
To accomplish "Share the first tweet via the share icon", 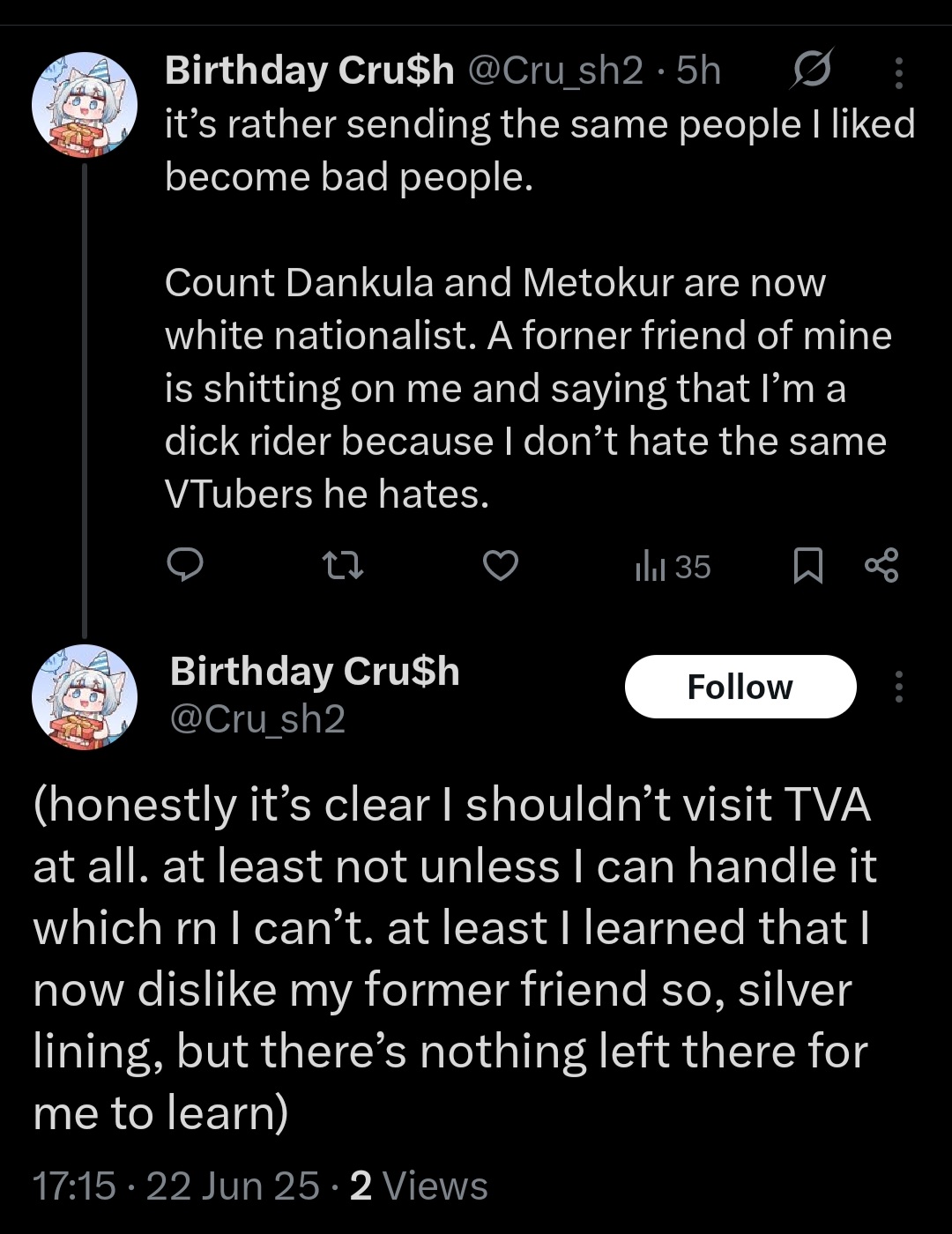I will pos(881,565).
